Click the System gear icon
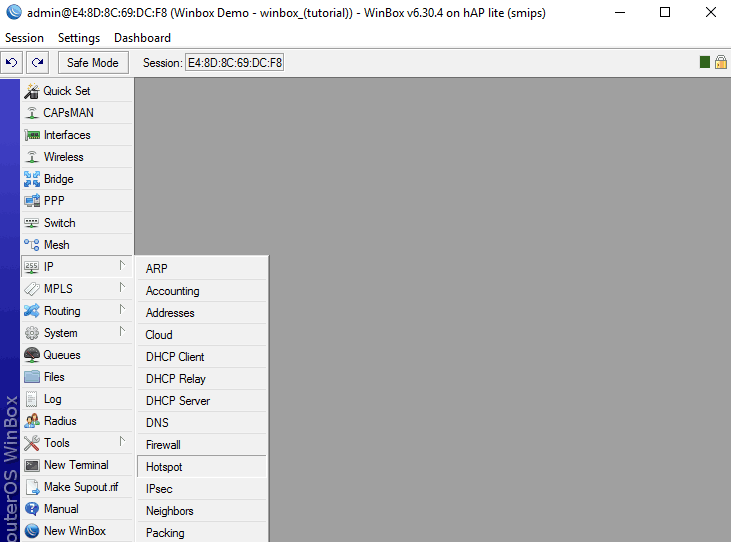731x542 pixels. pyautogui.click(x=32, y=333)
